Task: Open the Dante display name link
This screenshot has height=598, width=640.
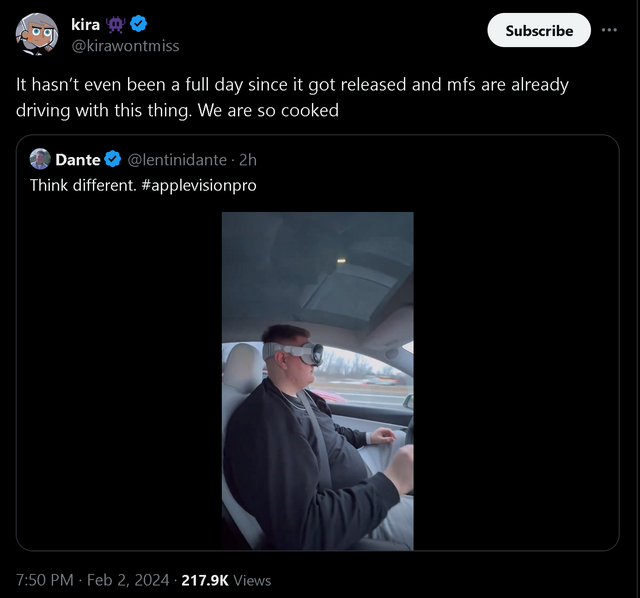Action: [77, 159]
